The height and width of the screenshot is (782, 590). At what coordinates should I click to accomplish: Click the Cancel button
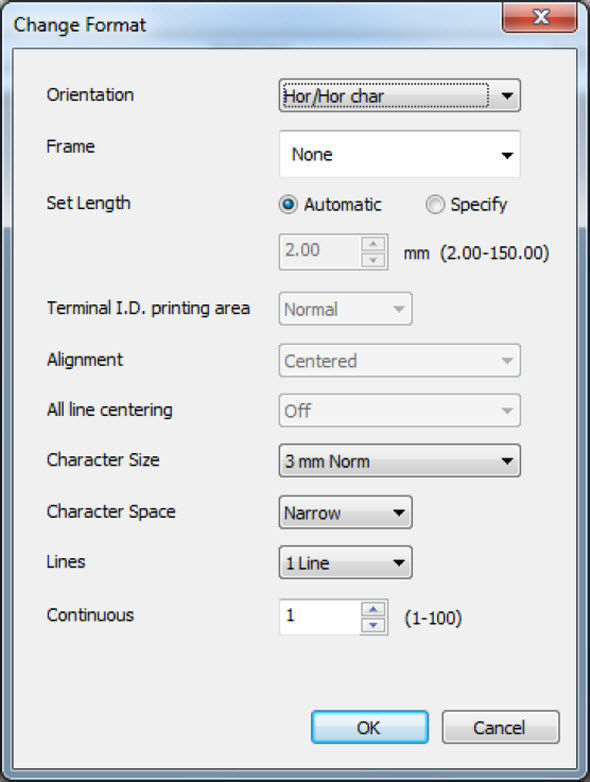pyautogui.click(x=500, y=728)
